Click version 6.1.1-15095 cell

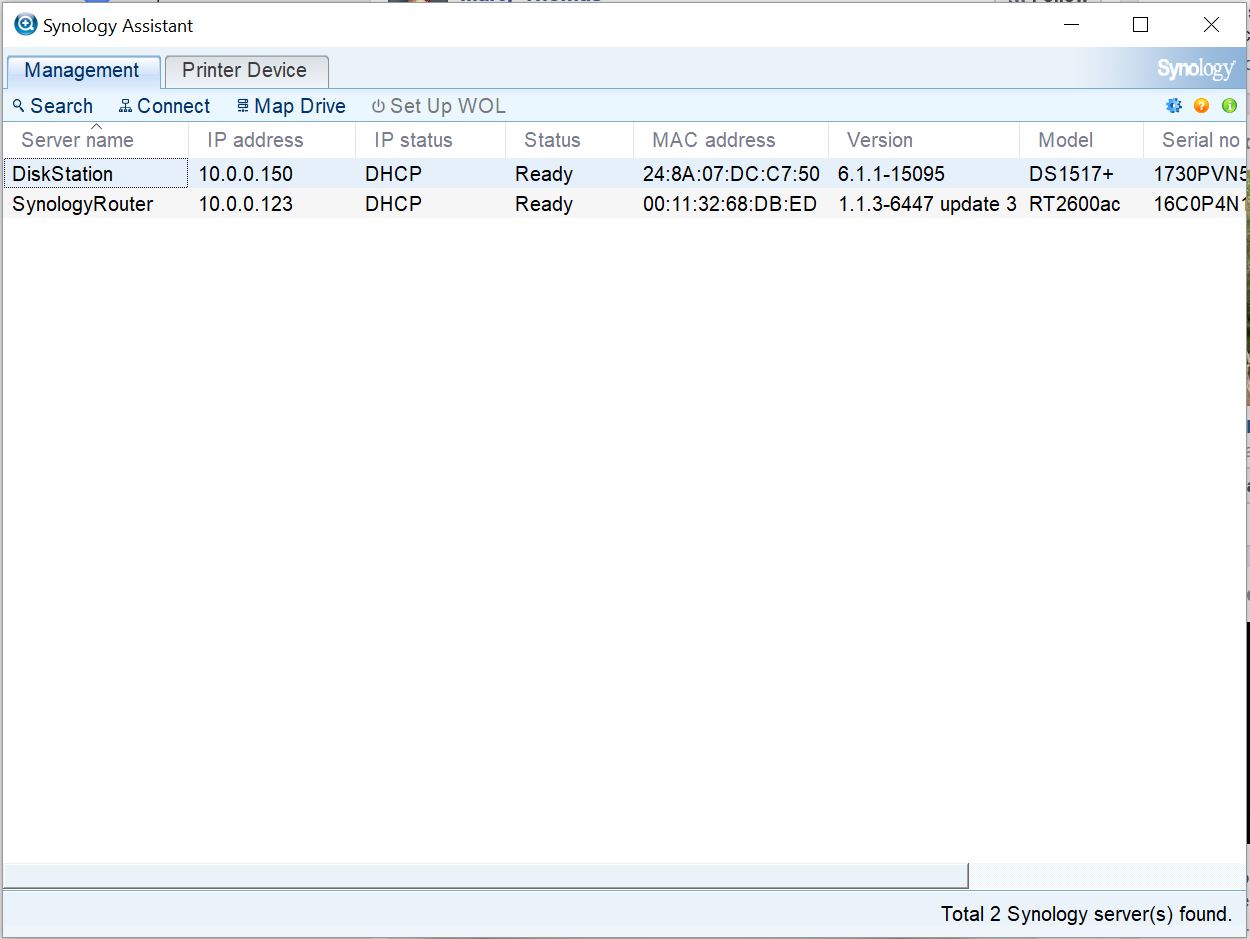pyautogui.click(x=891, y=174)
